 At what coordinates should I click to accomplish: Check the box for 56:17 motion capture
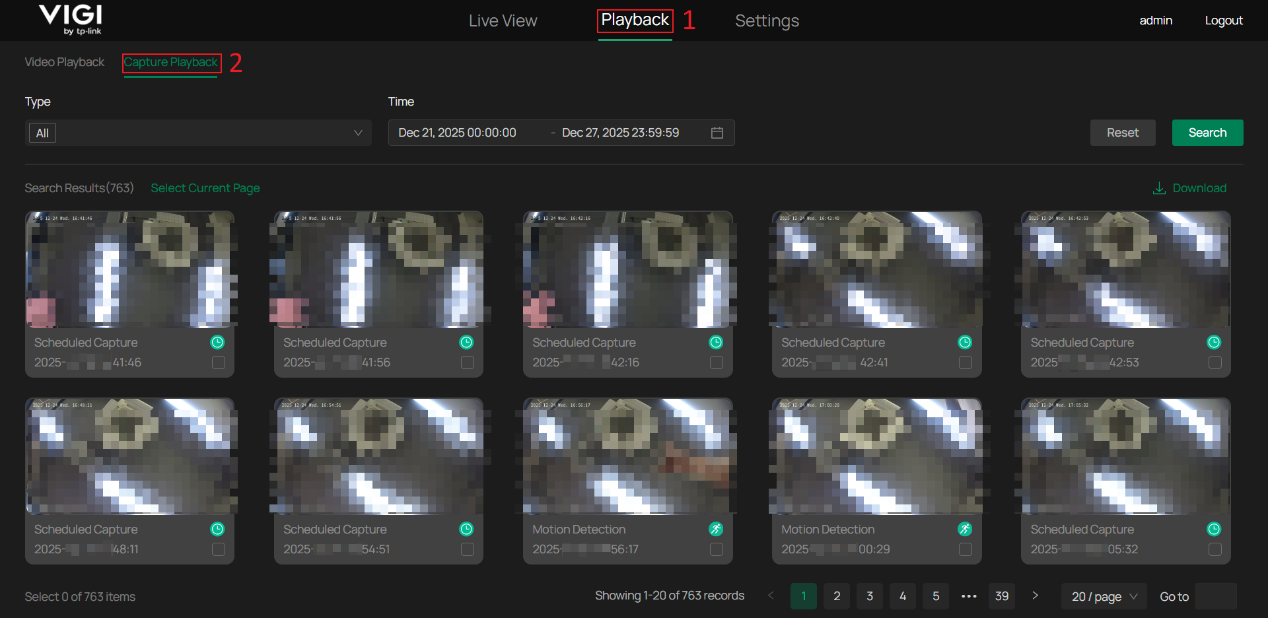pos(716,550)
